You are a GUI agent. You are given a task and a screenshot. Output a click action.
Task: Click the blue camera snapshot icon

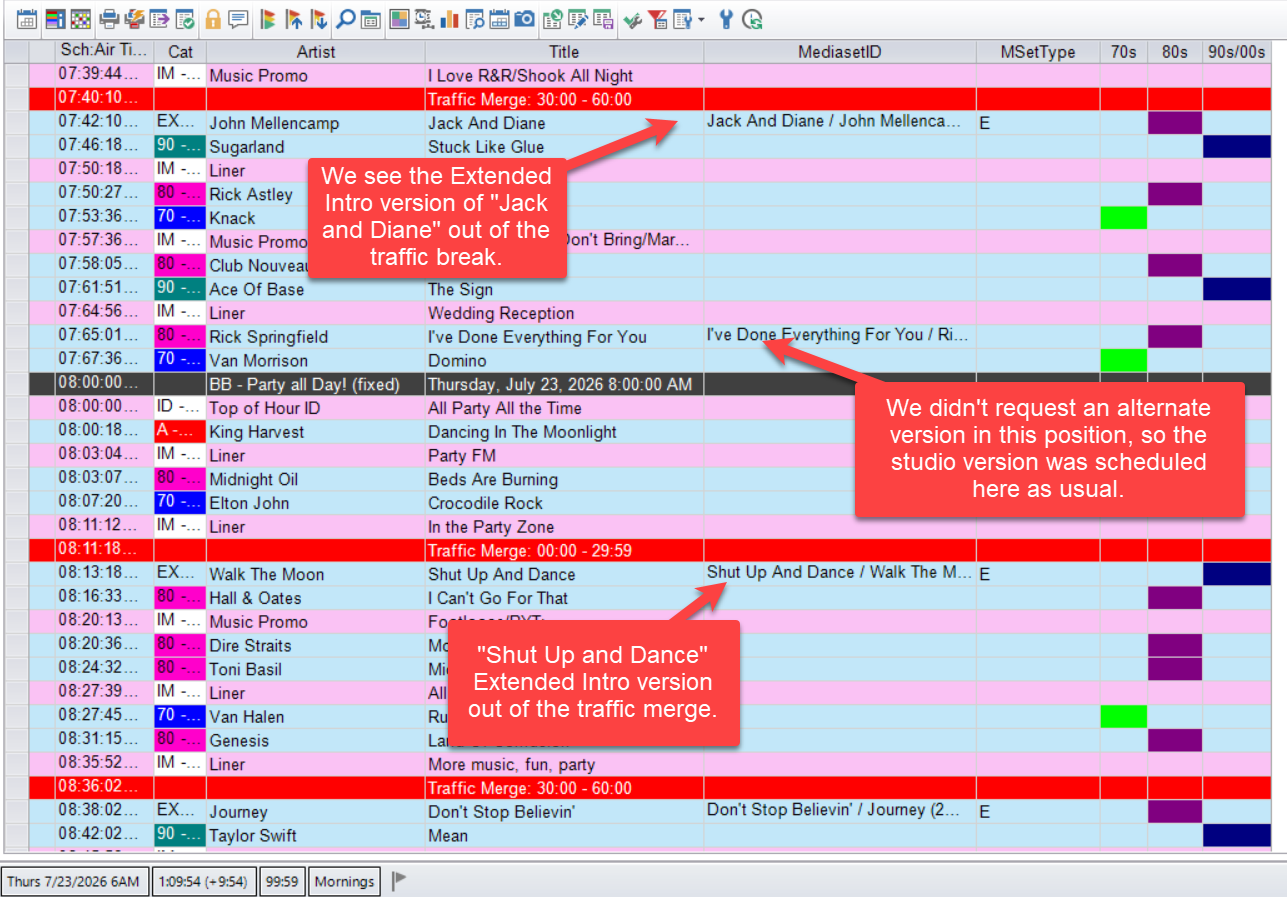click(524, 19)
